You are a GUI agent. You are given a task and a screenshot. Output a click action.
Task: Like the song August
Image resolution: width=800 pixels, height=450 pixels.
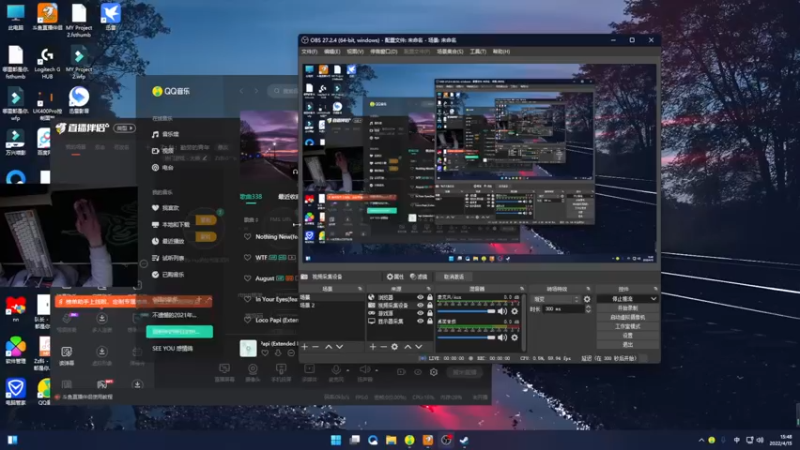[247, 279]
